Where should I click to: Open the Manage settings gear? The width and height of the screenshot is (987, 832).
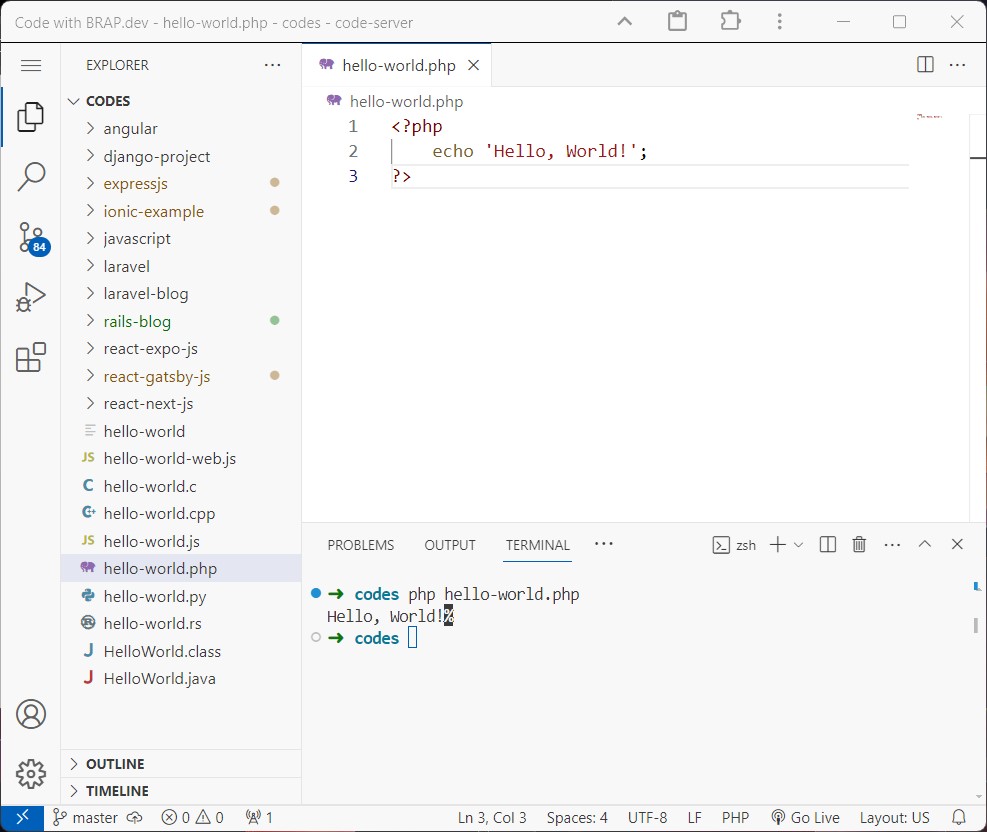(30, 774)
